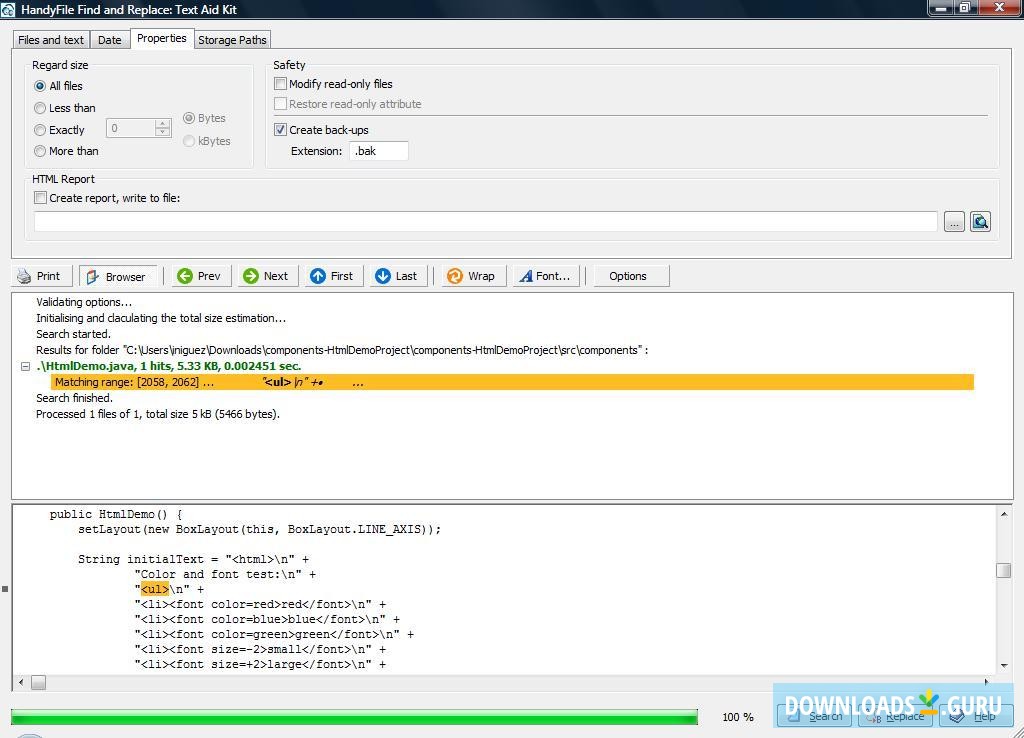The width and height of the screenshot is (1024, 738).
Task: Click the vertical scrollbar thumb in code preview
Action: [1004, 570]
